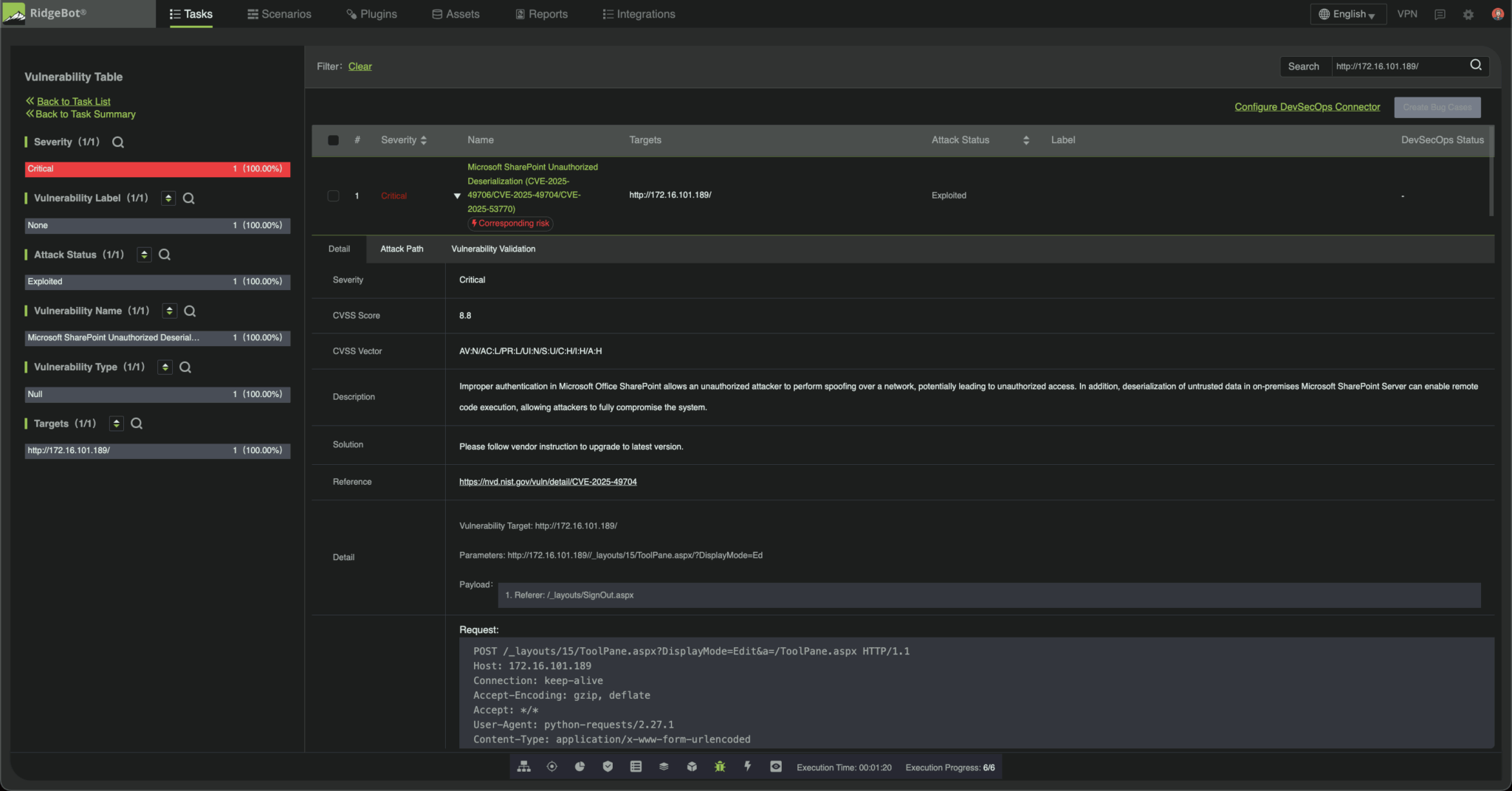This screenshot has height=791, width=1512.
Task: Open the list table icon in bottom toolbar
Action: click(636, 767)
